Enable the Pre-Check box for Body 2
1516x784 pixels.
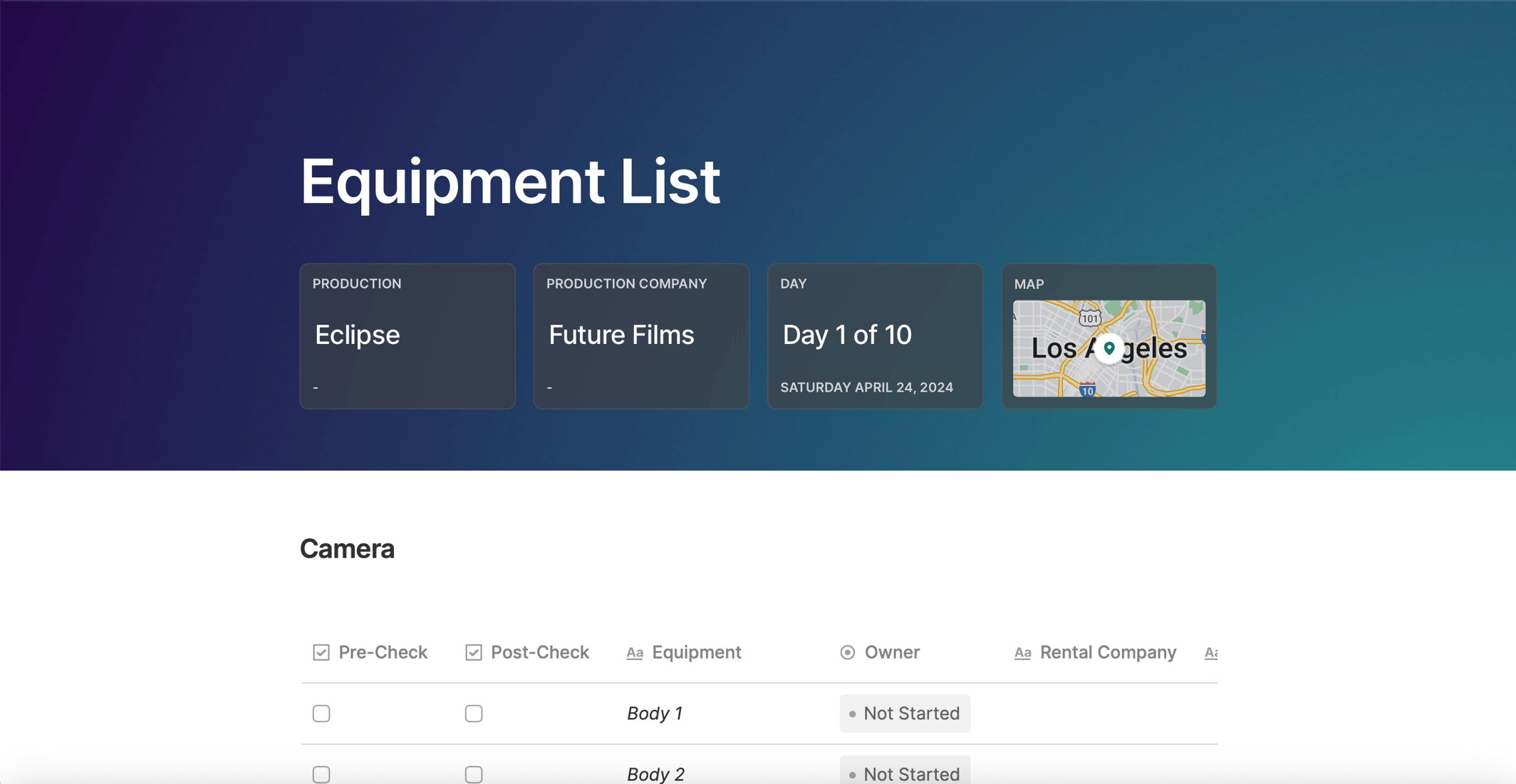click(321, 774)
